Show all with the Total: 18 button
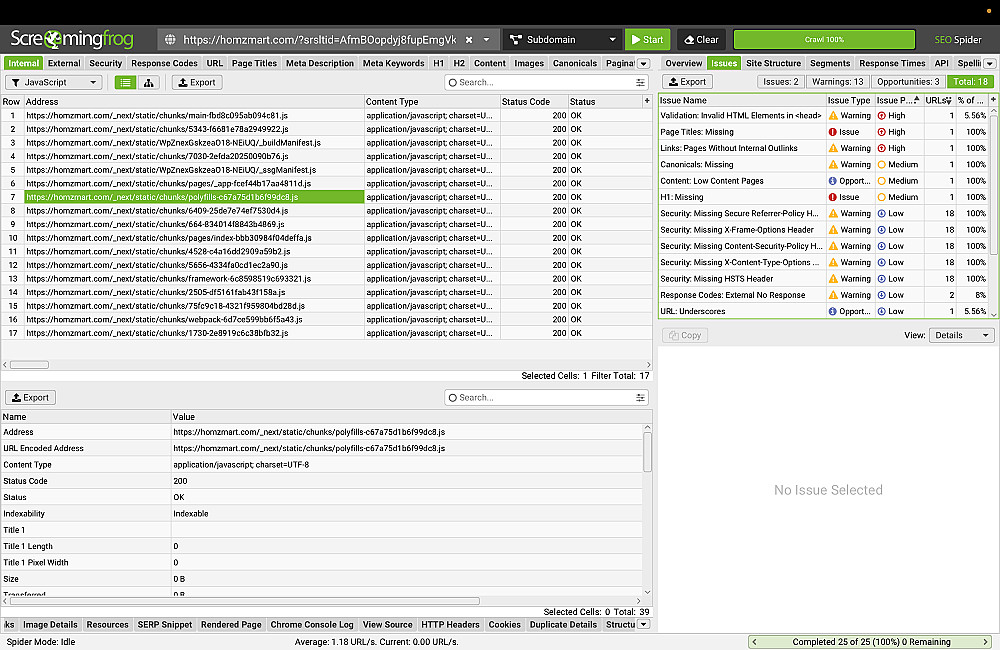 click(x=970, y=82)
